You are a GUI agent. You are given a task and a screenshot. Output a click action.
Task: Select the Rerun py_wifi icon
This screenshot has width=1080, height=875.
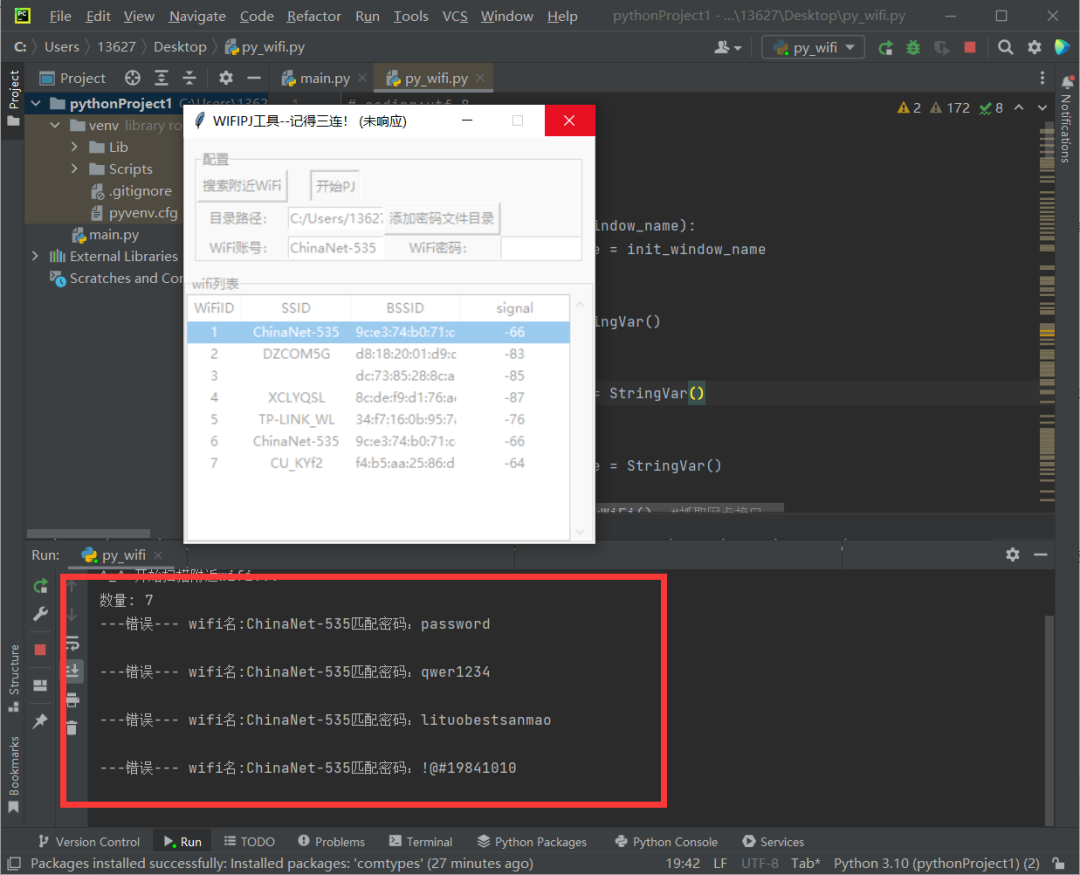click(40, 587)
